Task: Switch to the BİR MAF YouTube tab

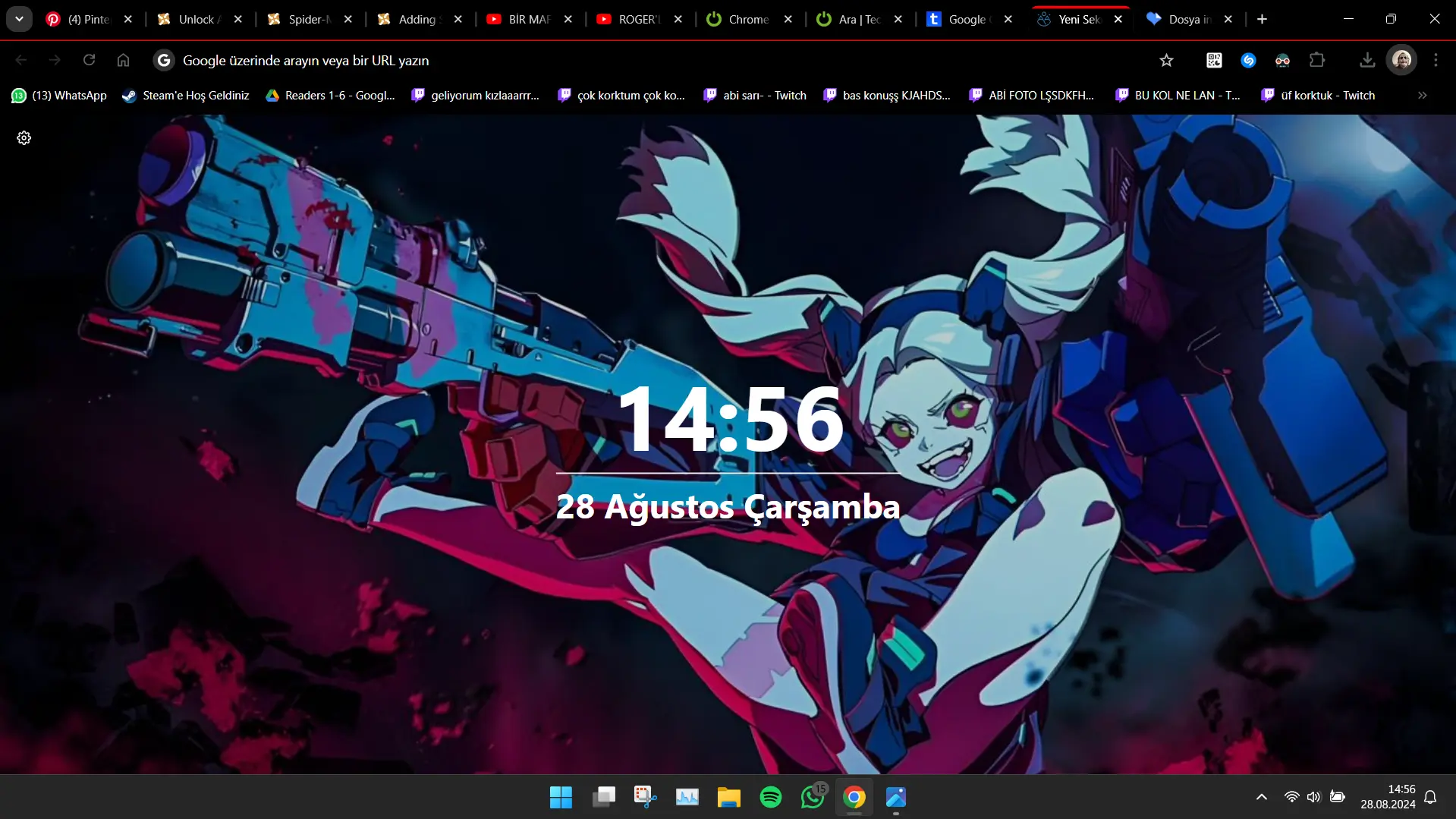Action: pos(529,19)
